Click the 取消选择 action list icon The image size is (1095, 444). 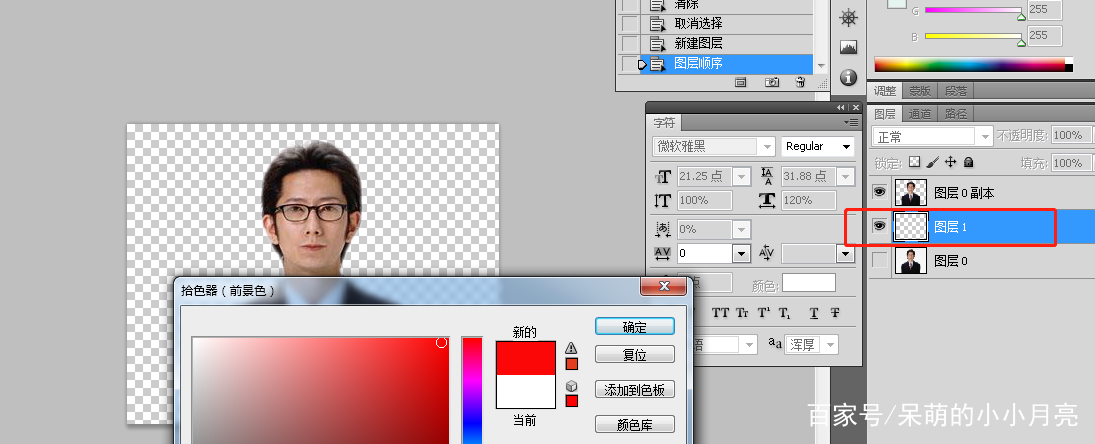click(657, 24)
